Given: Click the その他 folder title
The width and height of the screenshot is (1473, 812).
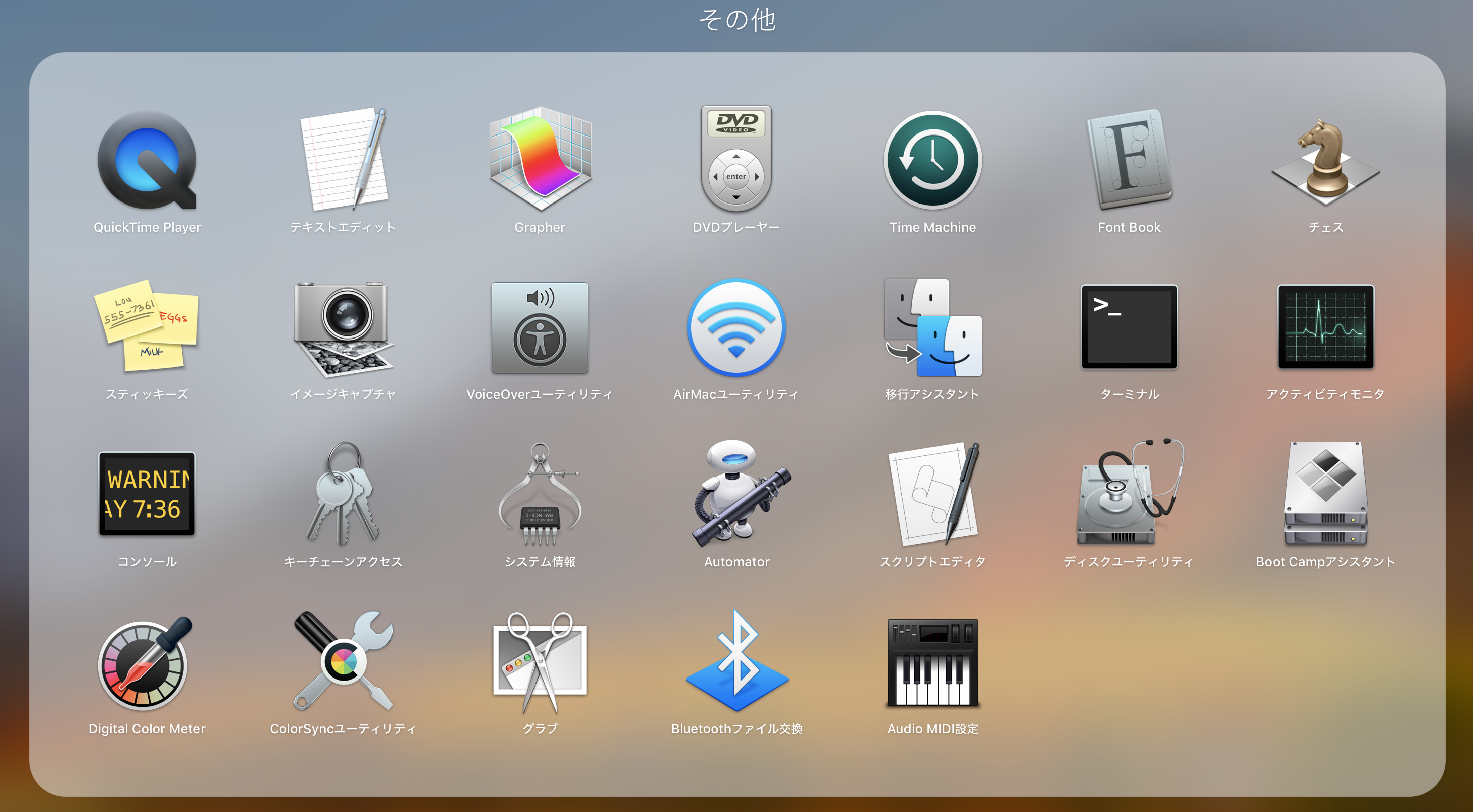Looking at the screenshot, I should tap(737, 20).
